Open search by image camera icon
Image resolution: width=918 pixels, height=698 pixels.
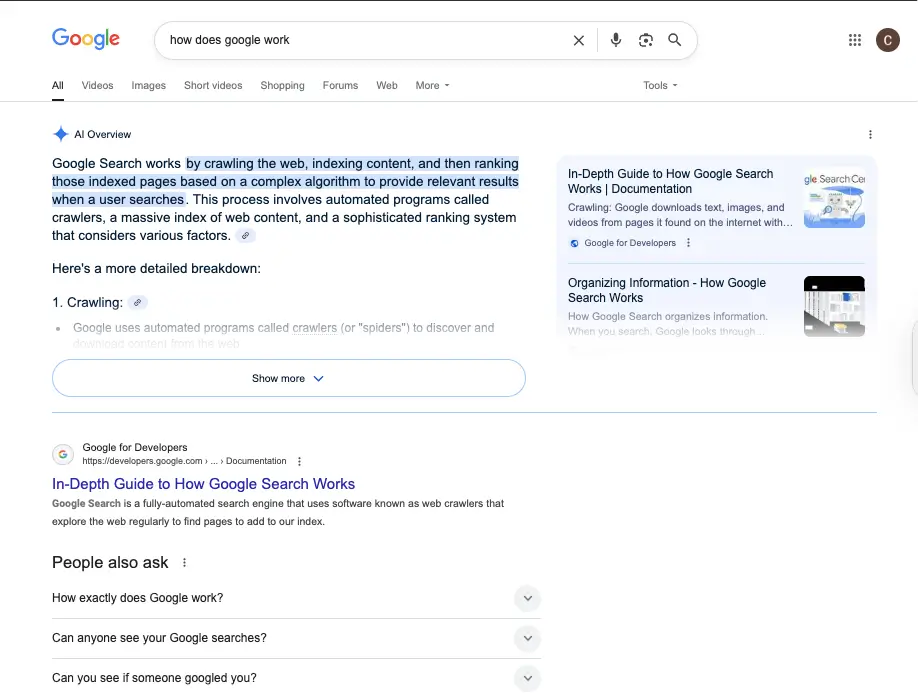(x=645, y=40)
